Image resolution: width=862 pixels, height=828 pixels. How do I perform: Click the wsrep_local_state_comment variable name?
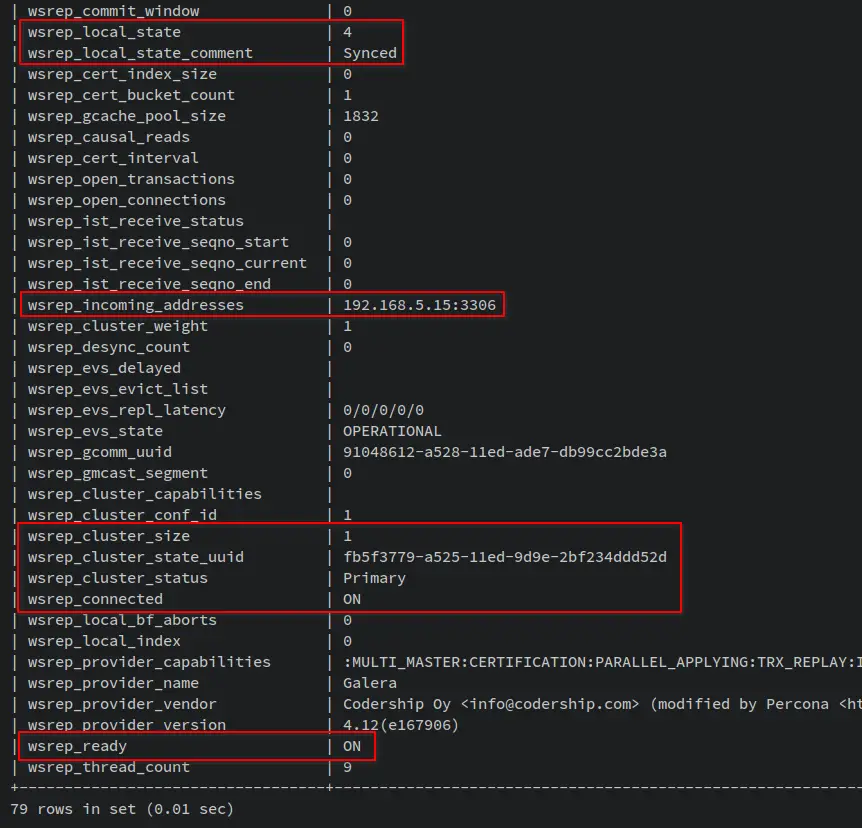pos(140,53)
